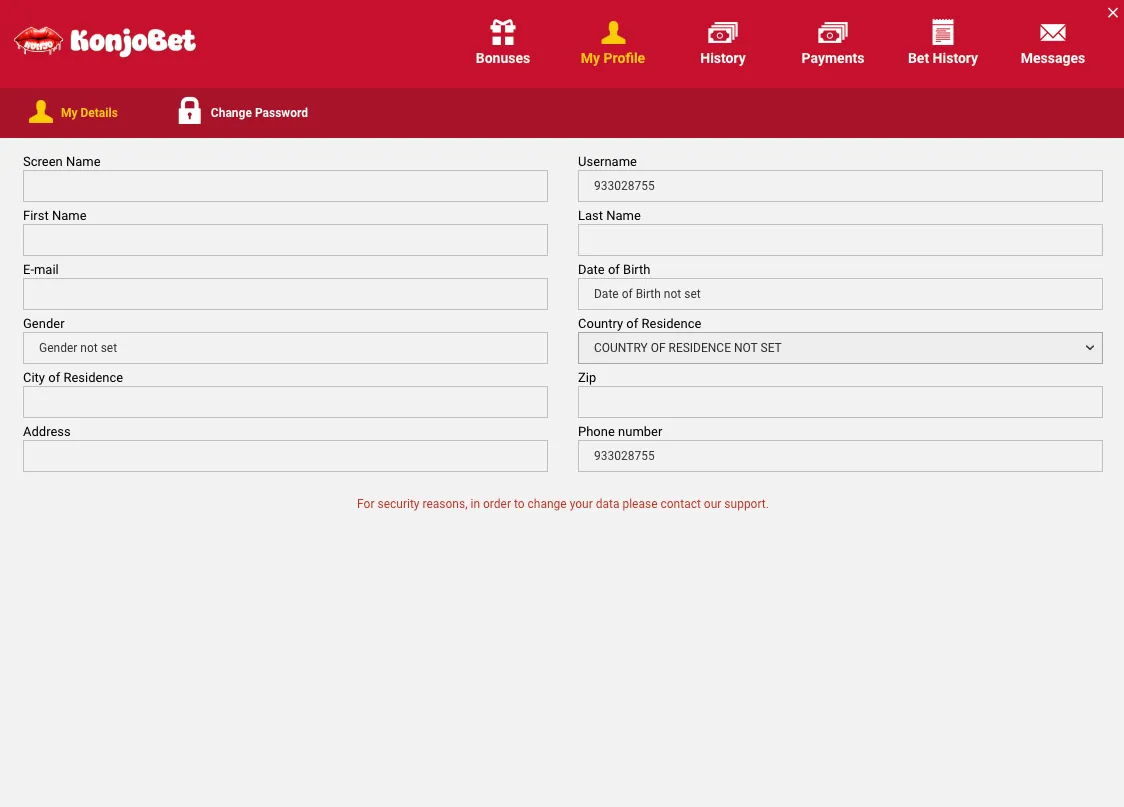The image size is (1124, 807).
Task: Expand the Country of Residence dropdown
Action: tap(840, 348)
